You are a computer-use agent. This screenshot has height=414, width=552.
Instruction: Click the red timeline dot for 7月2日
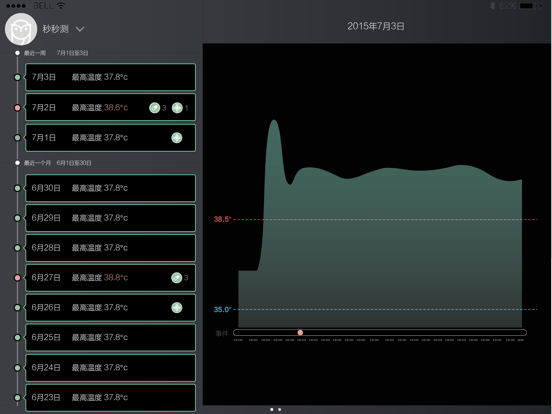[x=17, y=108]
